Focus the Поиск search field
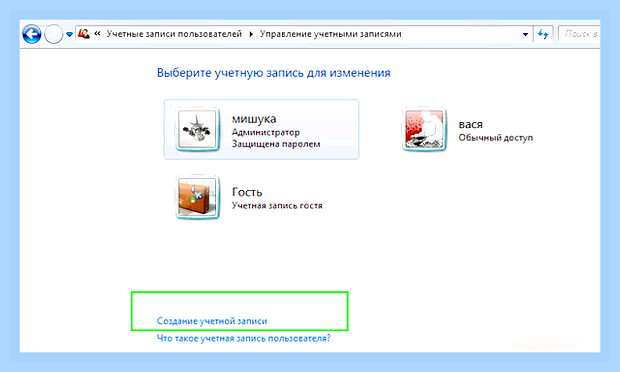Viewport: 620px width, 372px height. tap(579, 34)
